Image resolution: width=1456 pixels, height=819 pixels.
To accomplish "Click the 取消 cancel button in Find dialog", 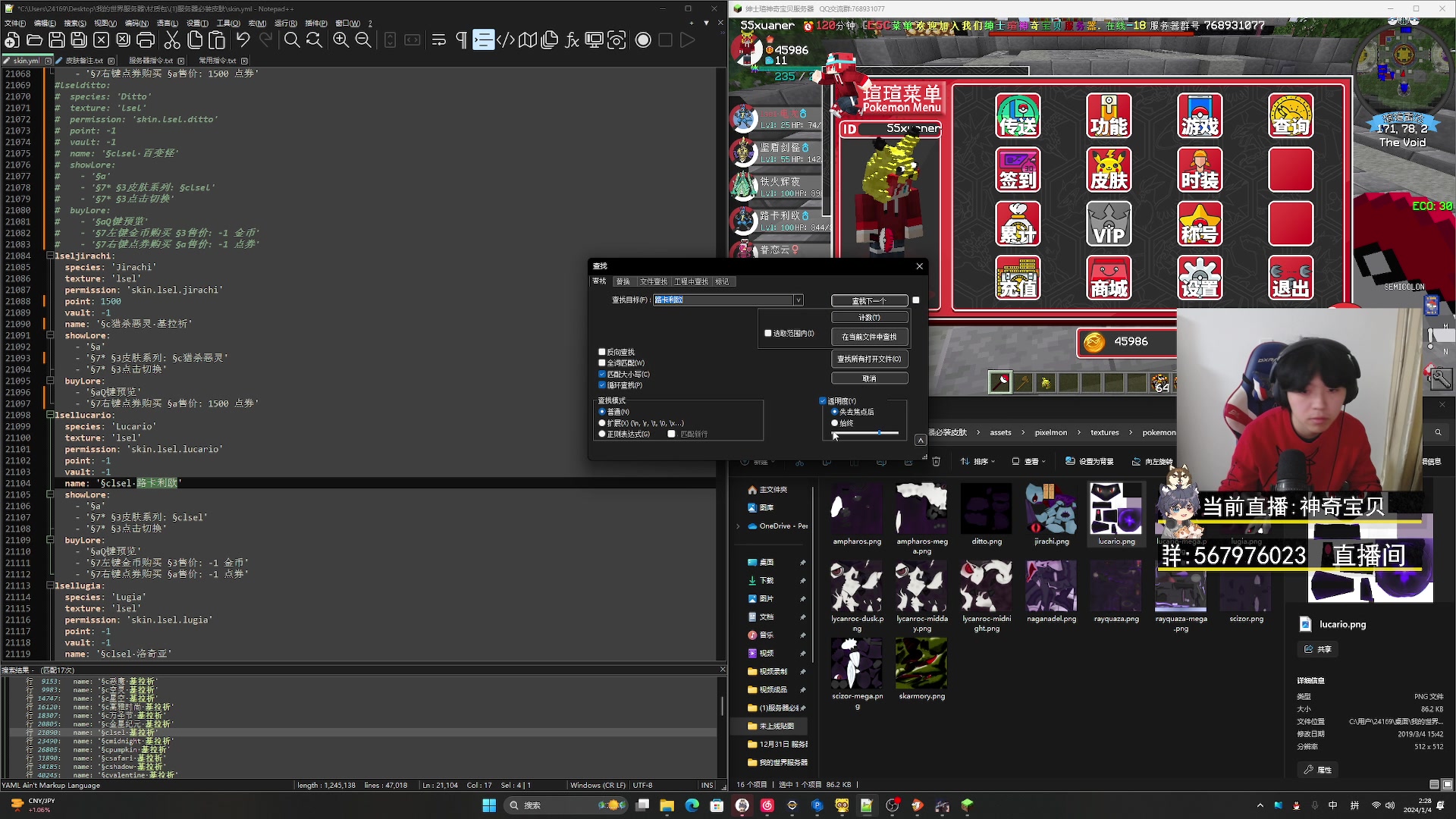I will (869, 378).
